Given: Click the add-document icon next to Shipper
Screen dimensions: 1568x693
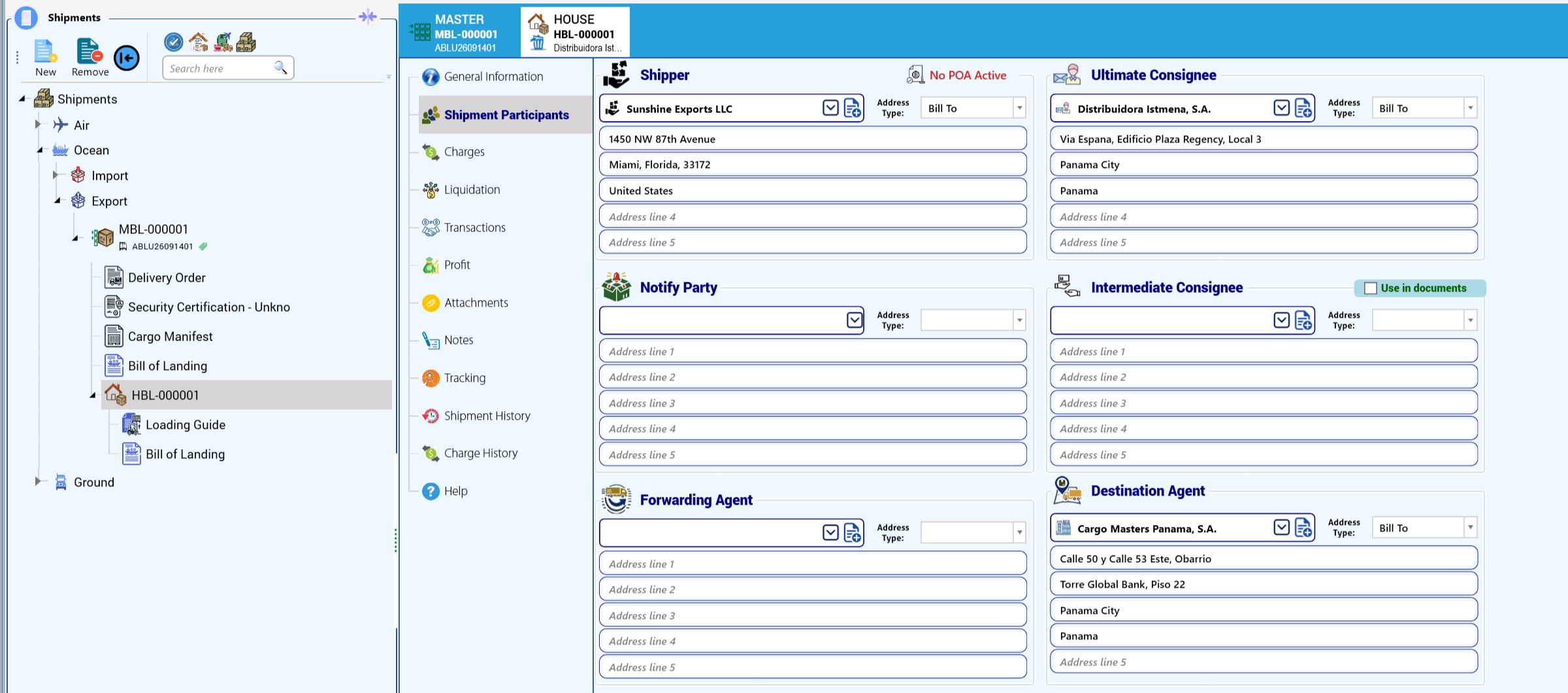Looking at the screenshot, I should pyautogui.click(x=852, y=109).
